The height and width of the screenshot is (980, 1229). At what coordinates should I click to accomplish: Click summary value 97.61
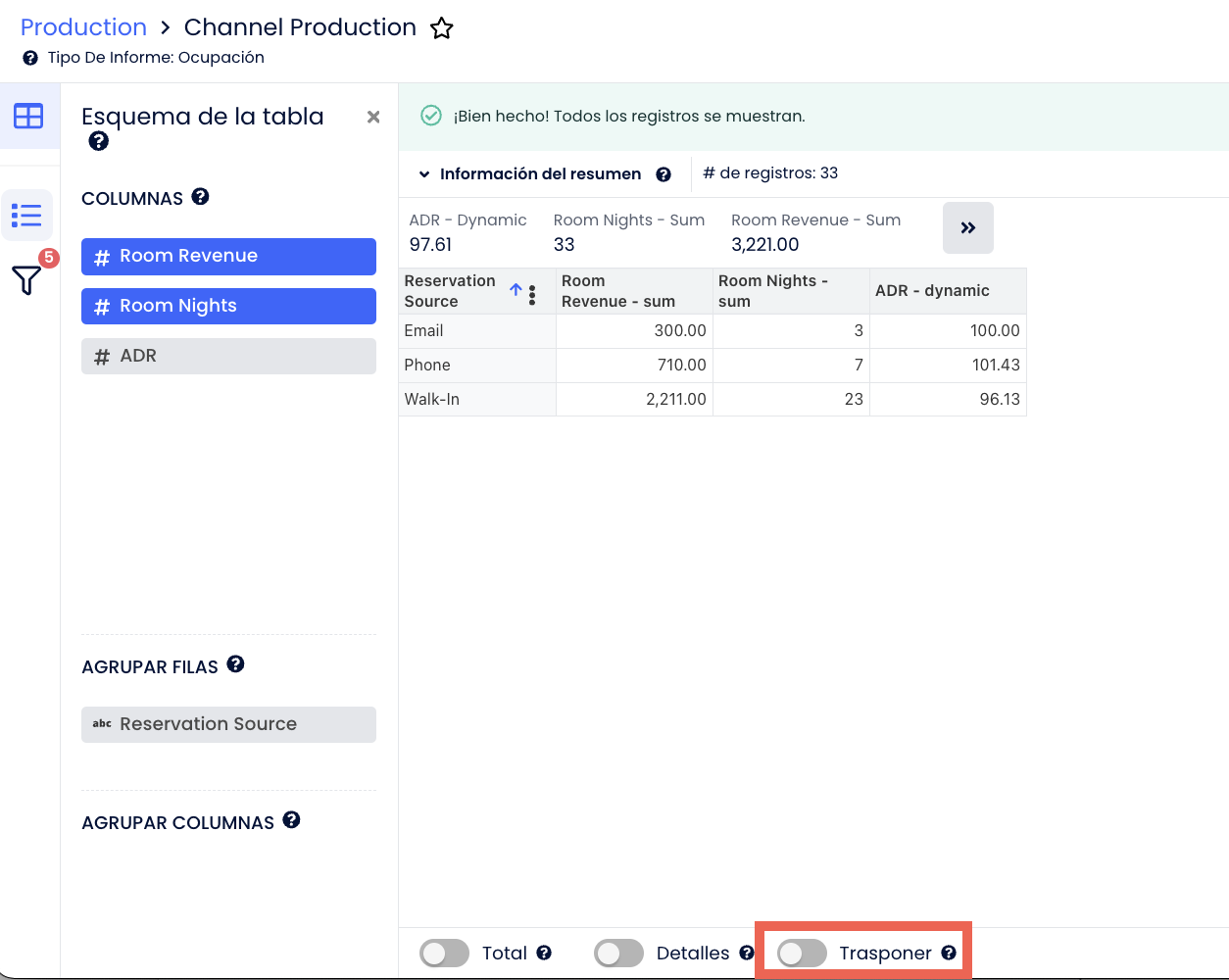pyautogui.click(x=430, y=245)
